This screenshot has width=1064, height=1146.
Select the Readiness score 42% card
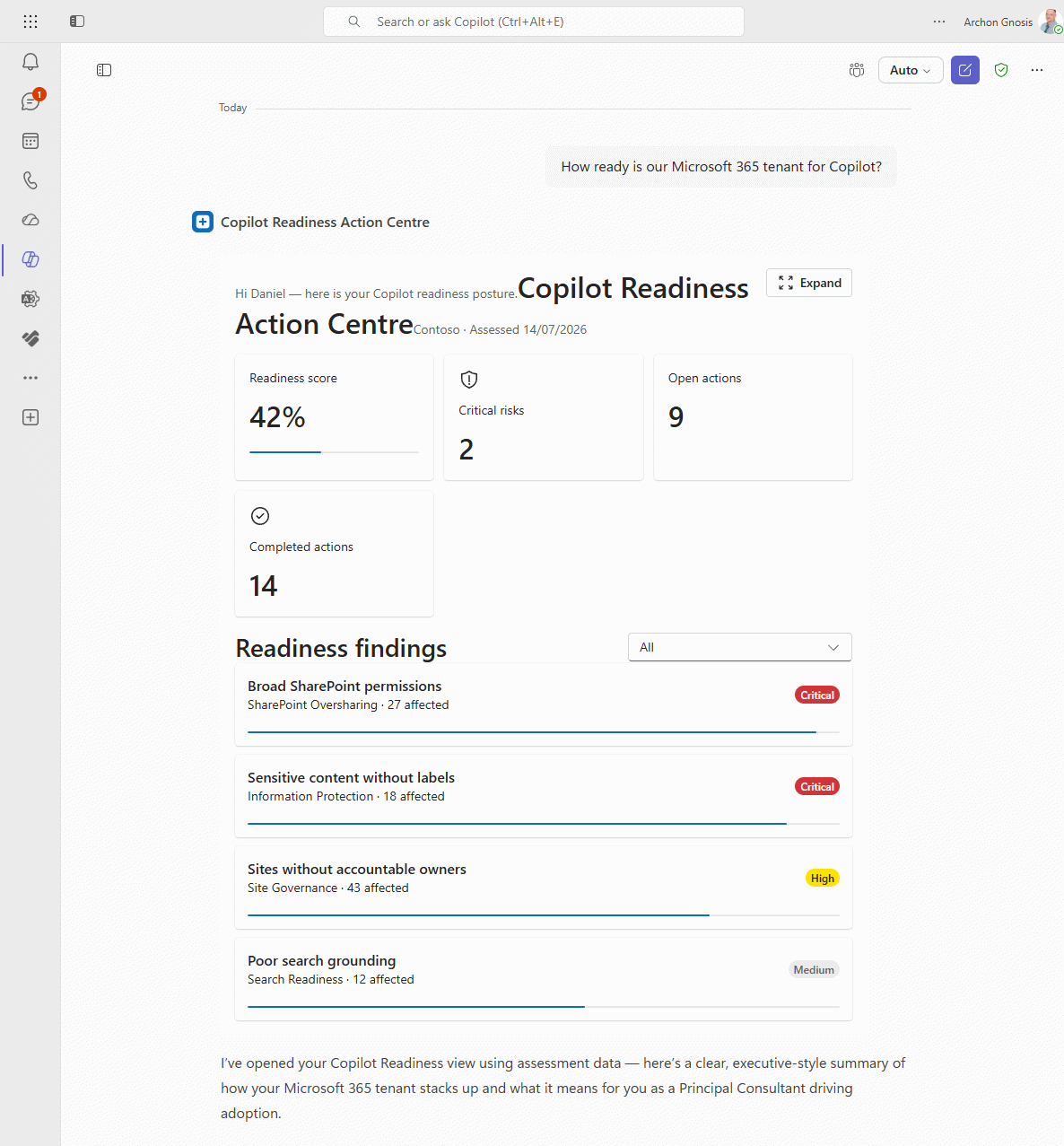334,417
